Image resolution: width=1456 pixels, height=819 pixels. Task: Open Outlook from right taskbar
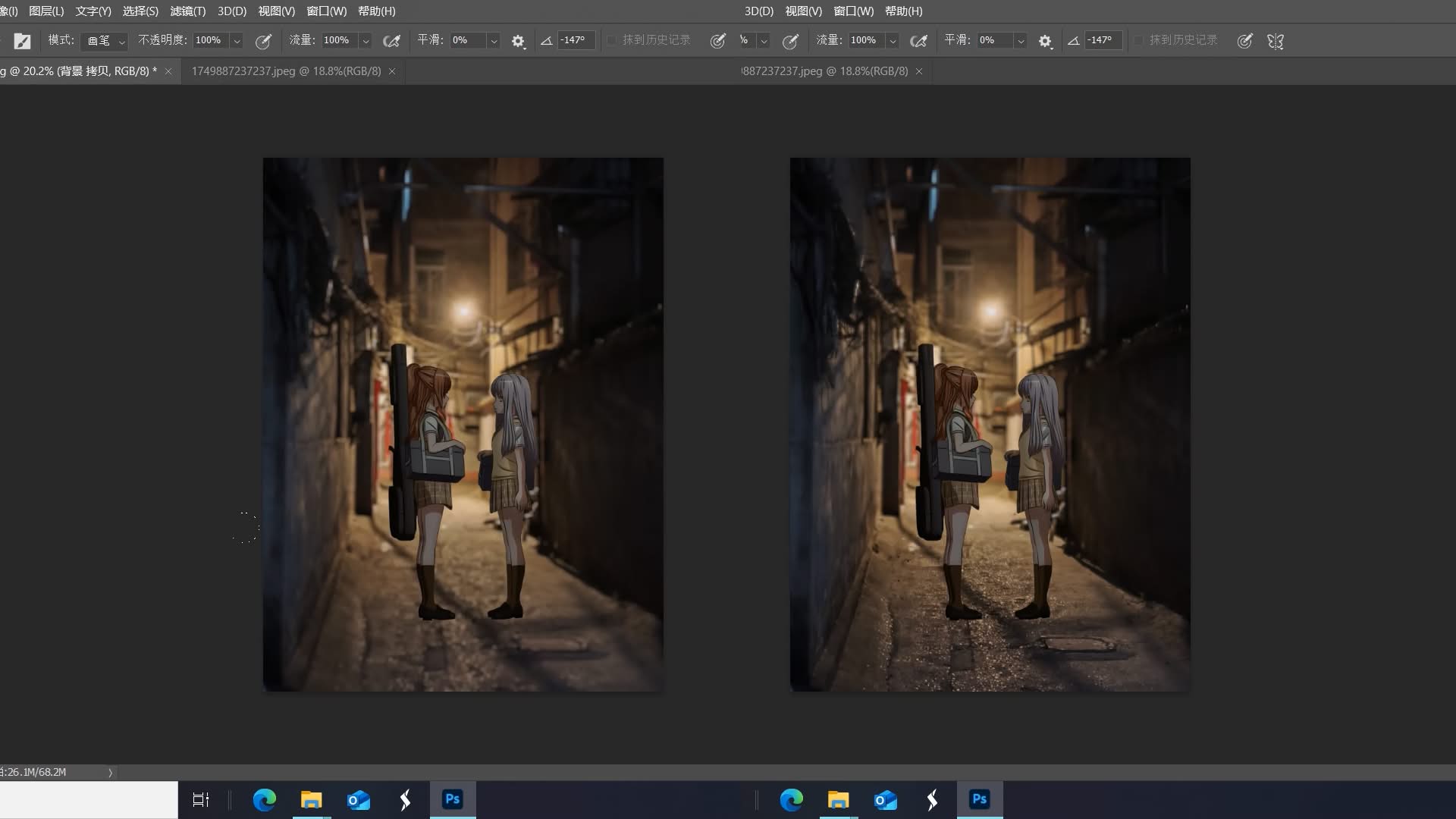[x=885, y=800]
